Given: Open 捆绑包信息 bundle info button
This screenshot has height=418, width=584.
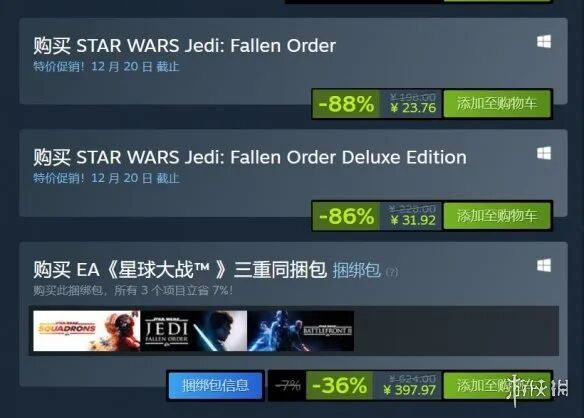Looking at the screenshot, I should (215, 385).
